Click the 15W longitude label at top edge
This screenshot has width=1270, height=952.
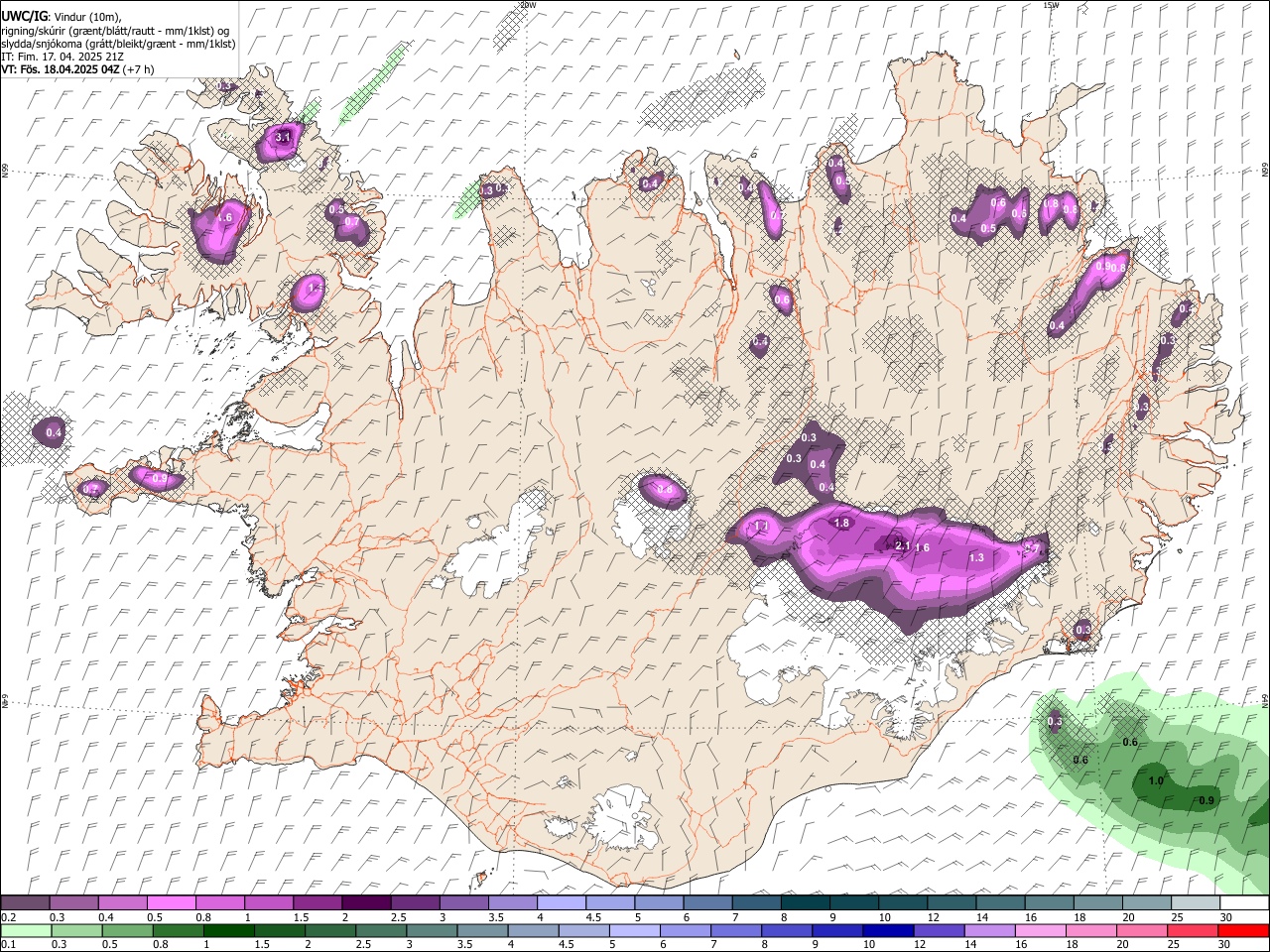(1051, 5)
